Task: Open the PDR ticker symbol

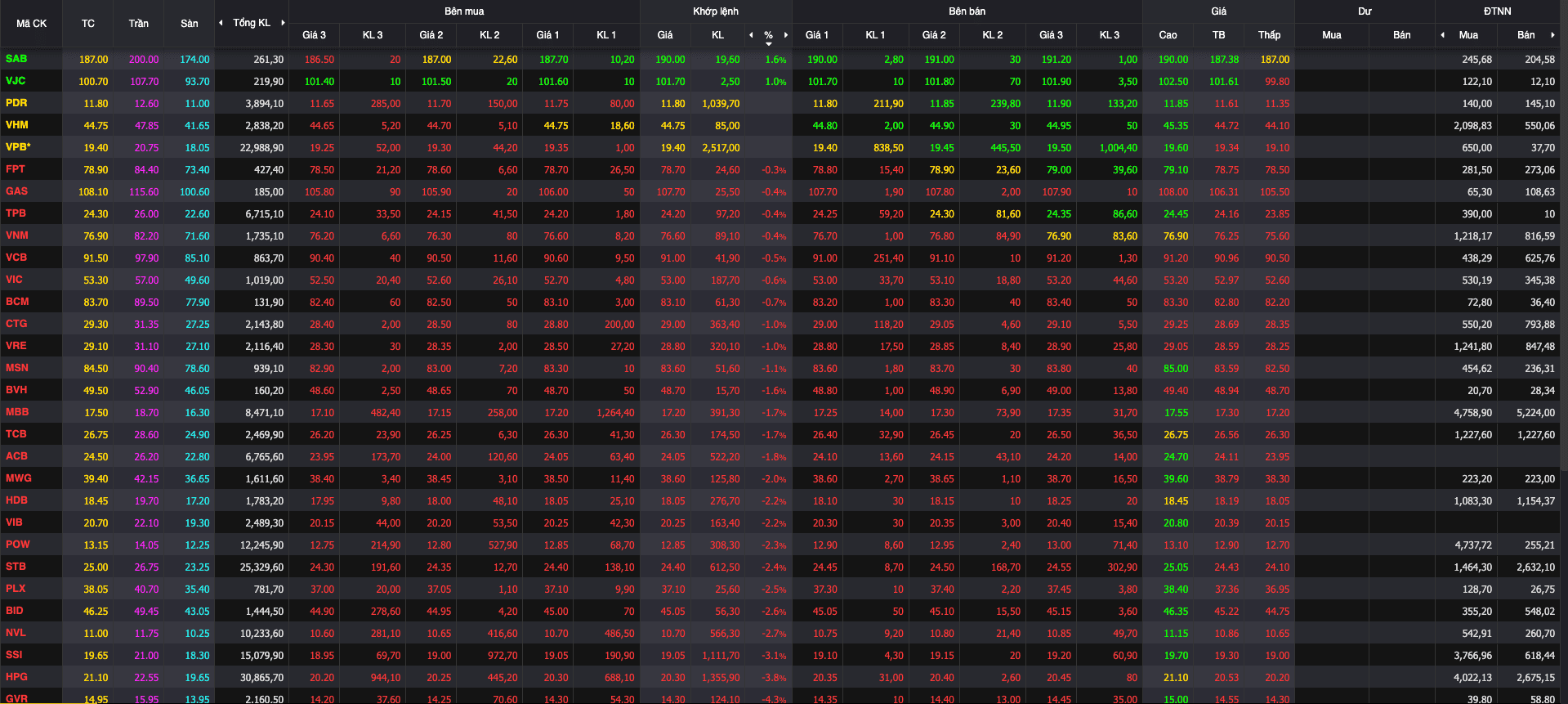Action: (16, 103)
